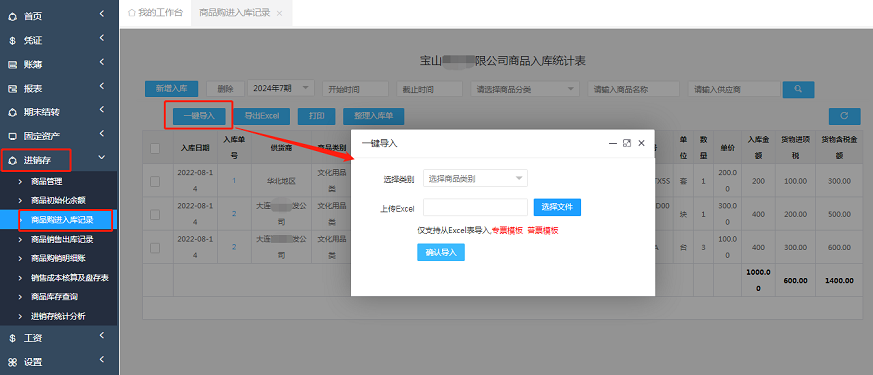
Task: Click the 专票模板 red link
Action: (x=507, y=230)
